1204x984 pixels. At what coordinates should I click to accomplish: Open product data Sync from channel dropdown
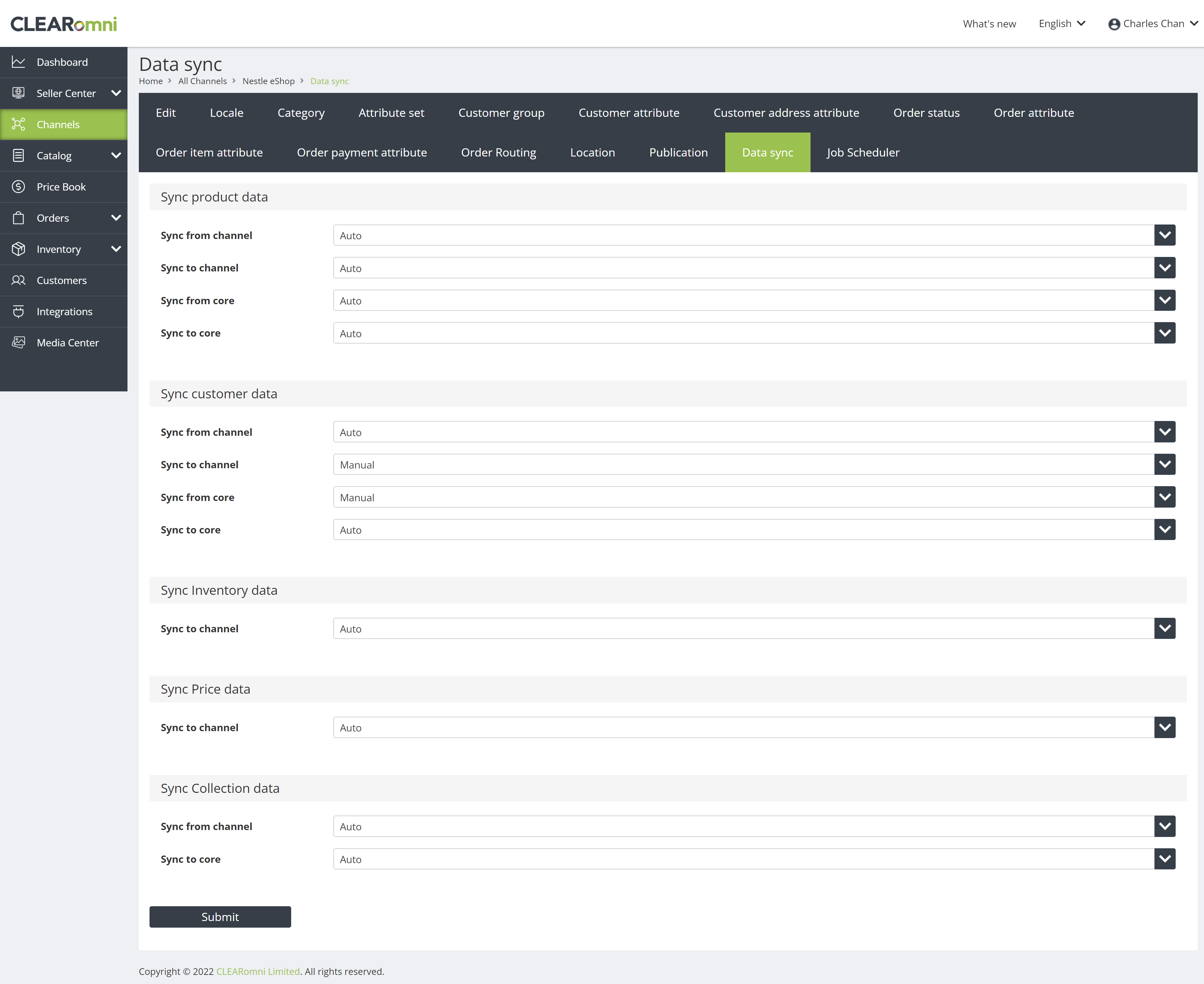754,235
